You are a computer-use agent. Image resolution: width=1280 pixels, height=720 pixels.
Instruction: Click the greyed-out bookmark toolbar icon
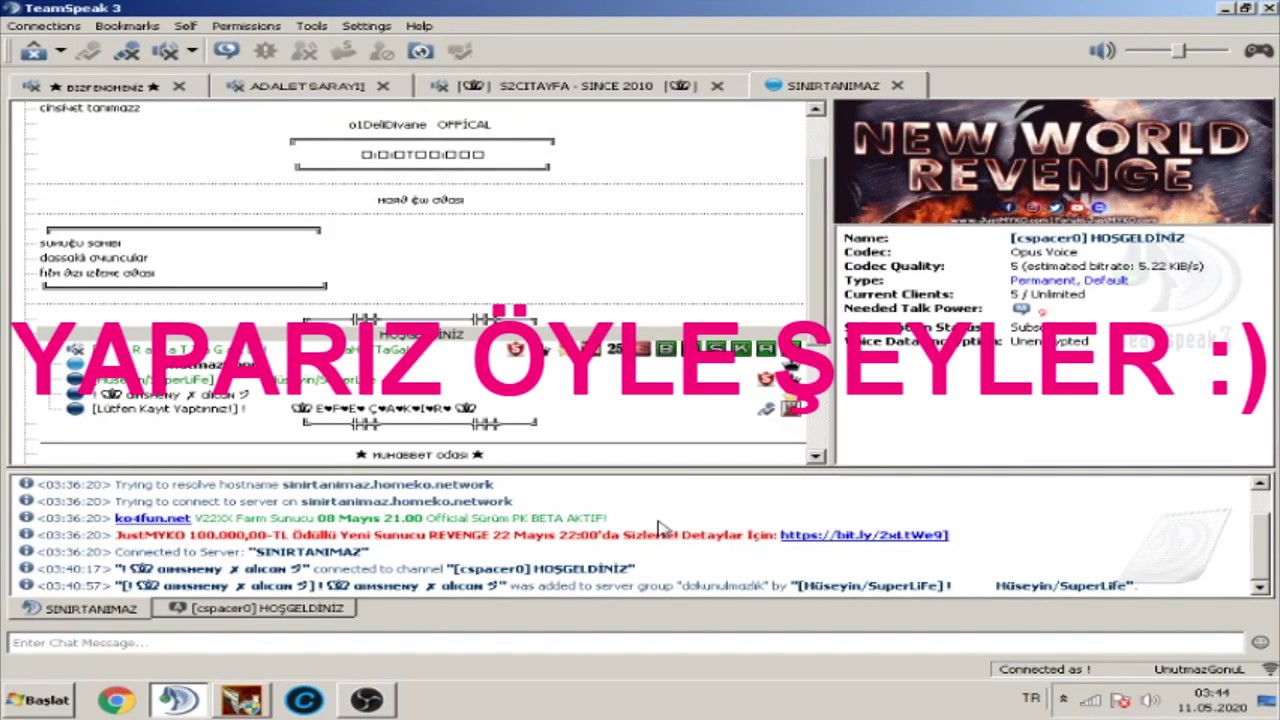tap(89, 51)
